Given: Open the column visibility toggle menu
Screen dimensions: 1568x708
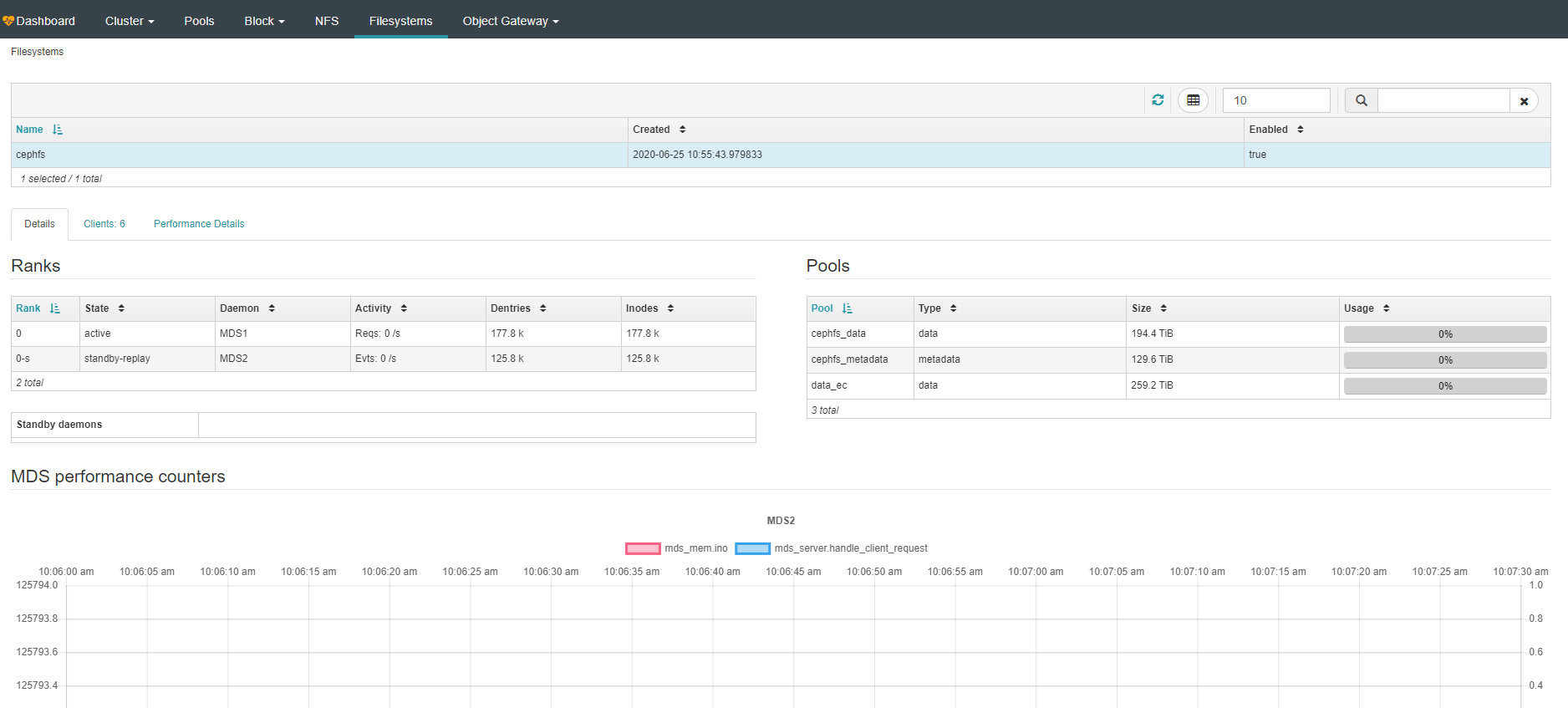Looking at the screenshot, I should click(x=1193, y=100).
